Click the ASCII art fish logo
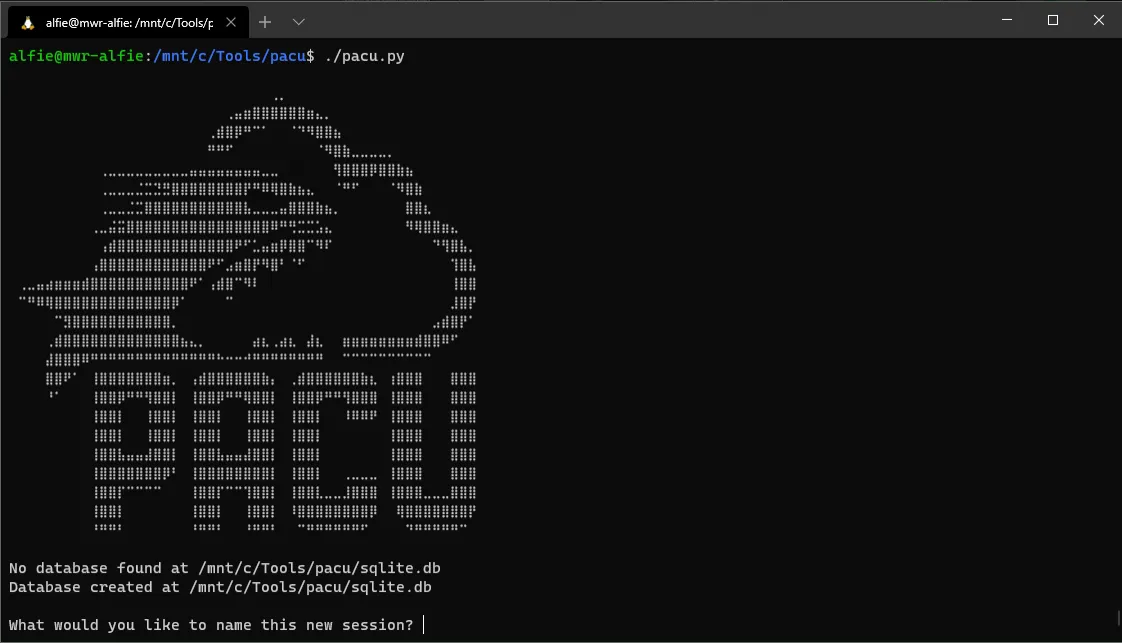The height and width of the screenshot is (643, 1122). (248, 230)
